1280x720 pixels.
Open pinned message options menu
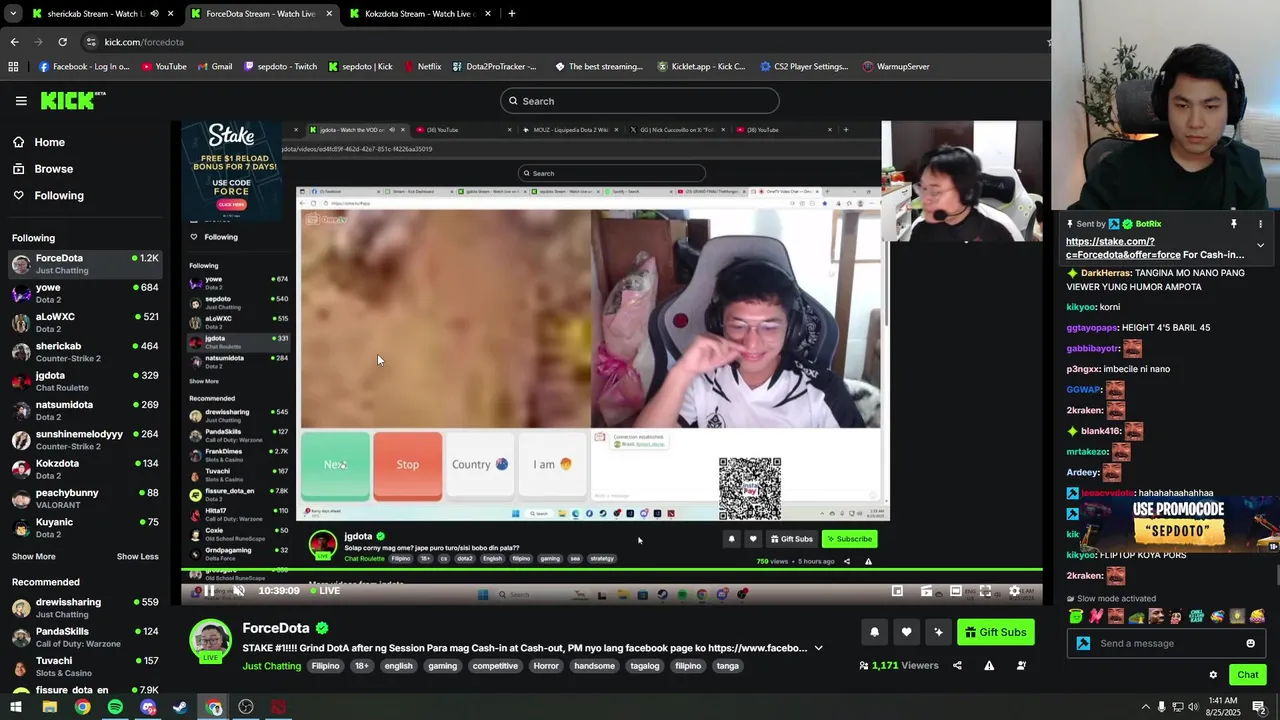[x=1260, y=224]
